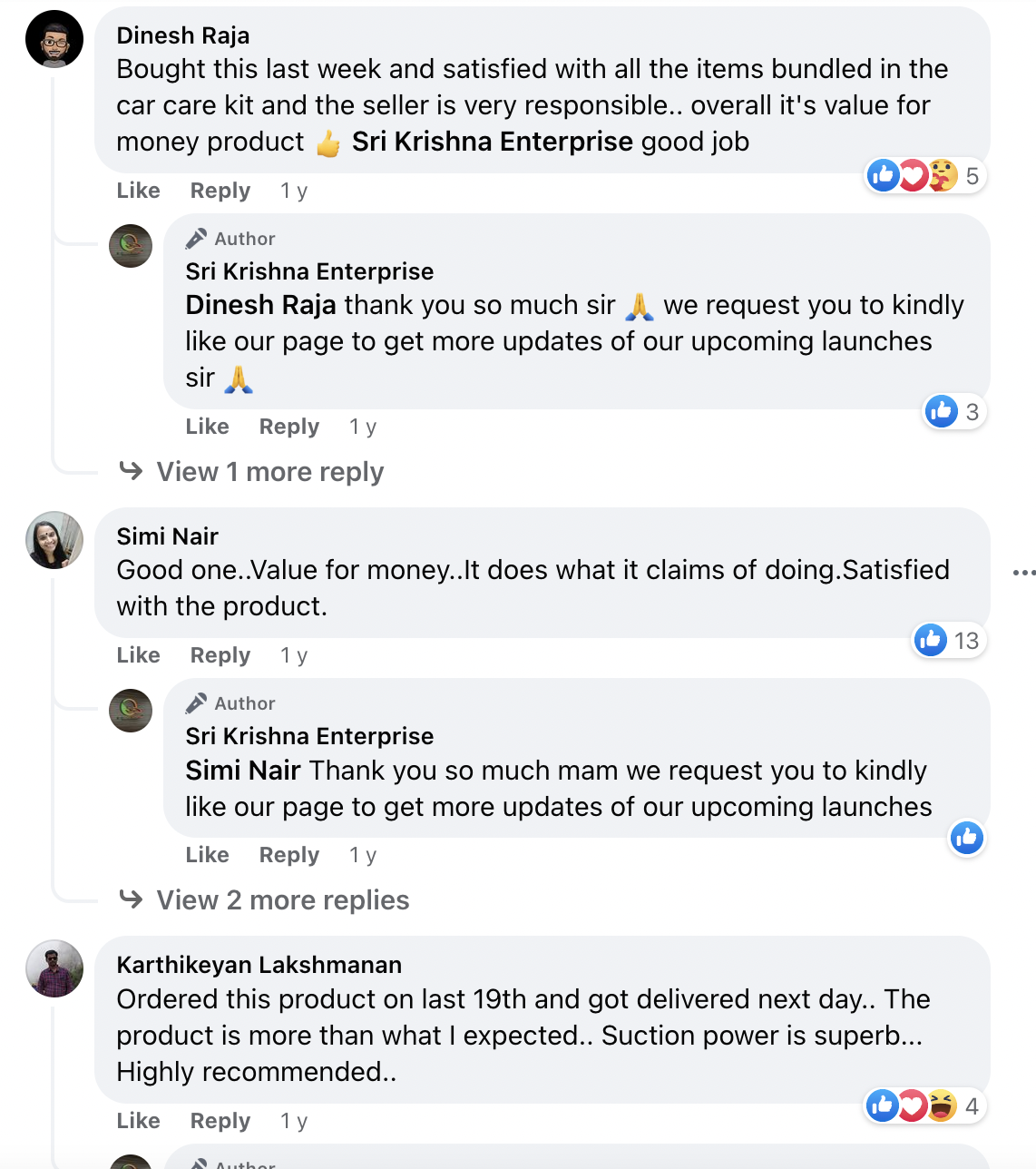The image size is (1036, 1169).
Task: Like the author's reply to Simi Nair
Action: pos(207,855)
